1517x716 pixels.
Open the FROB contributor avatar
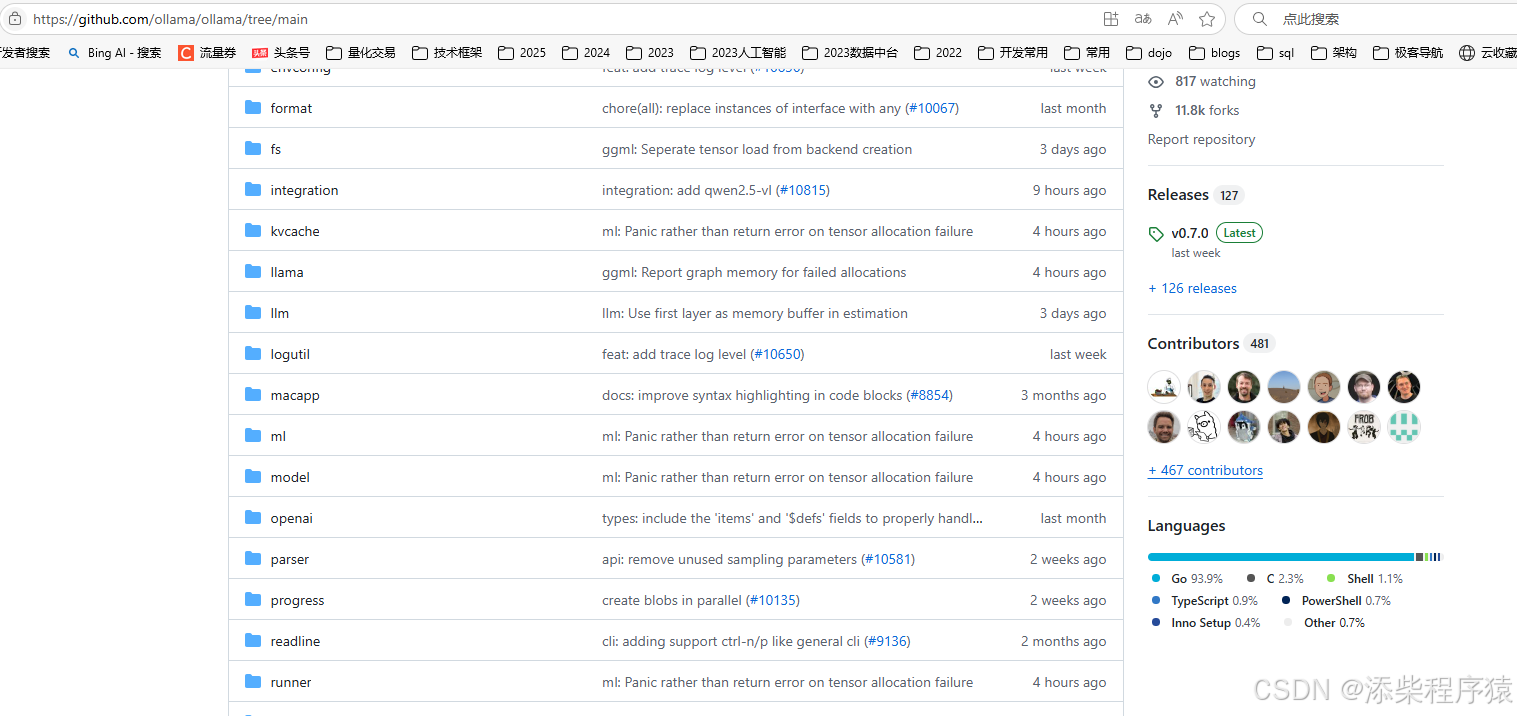[1364, 428]
